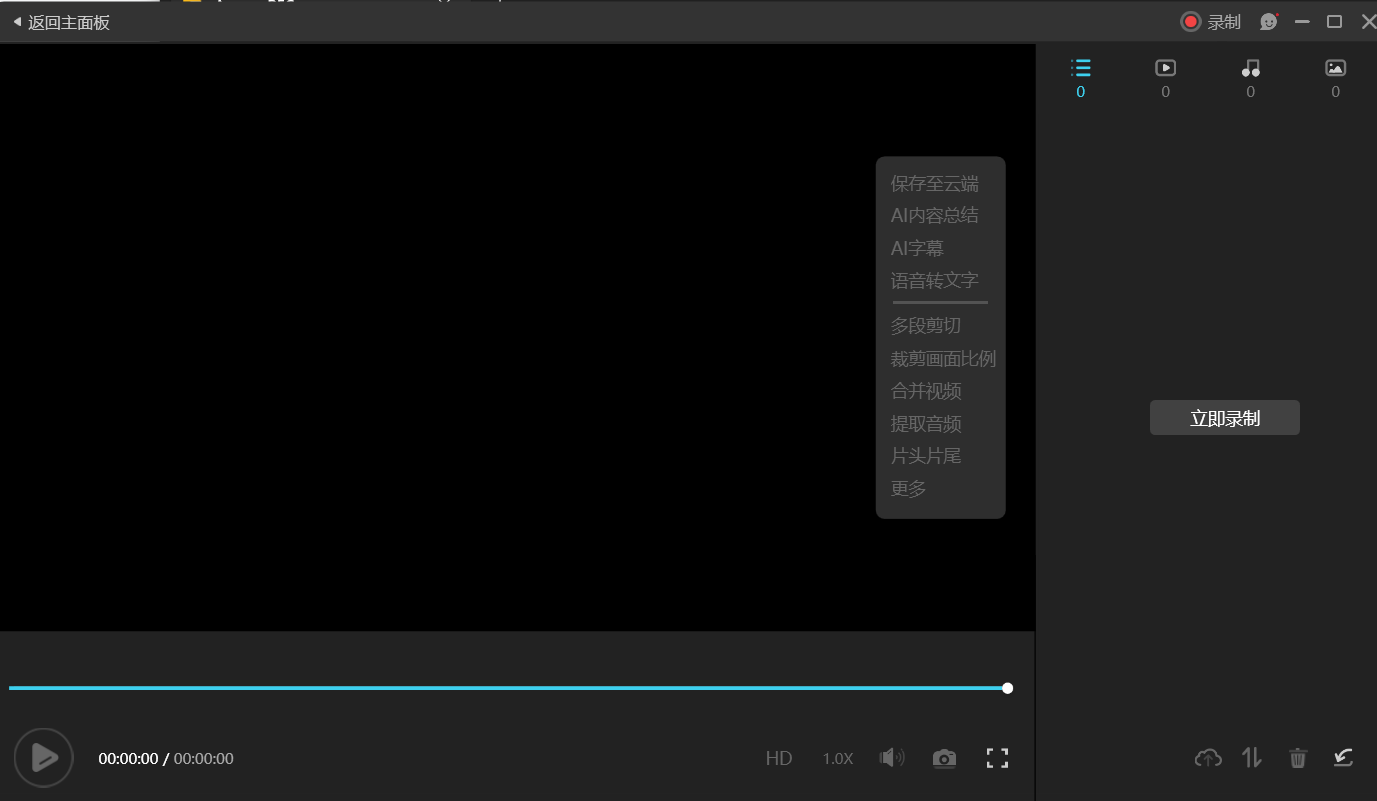Select 多段剪切 option
This screenshot has width=1377, height=801.
pos(926,325)
